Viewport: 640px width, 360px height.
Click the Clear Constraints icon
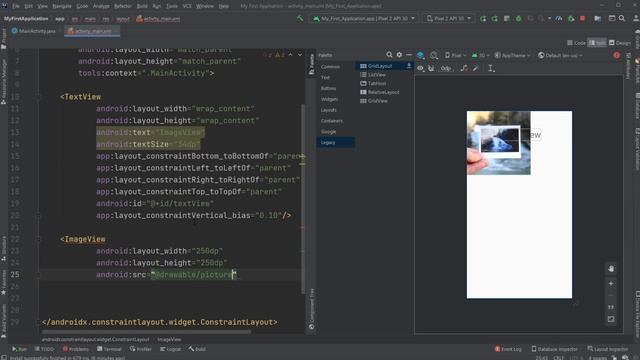[464, 68]
